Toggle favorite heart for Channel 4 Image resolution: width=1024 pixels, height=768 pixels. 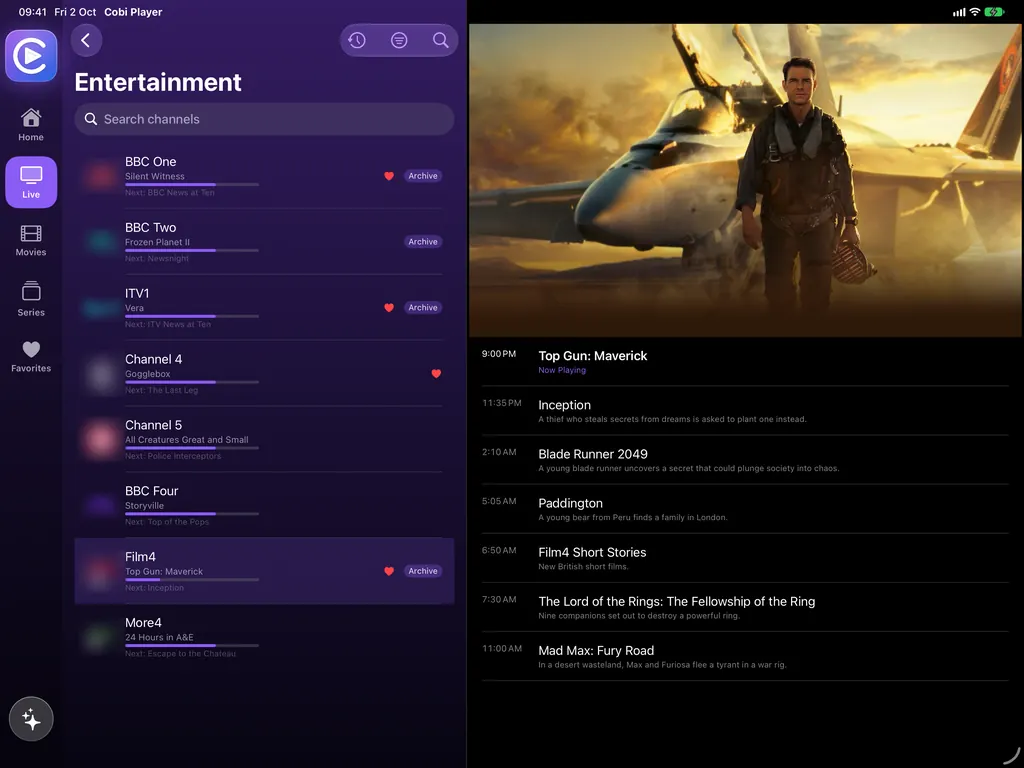[x=436, y=374]
